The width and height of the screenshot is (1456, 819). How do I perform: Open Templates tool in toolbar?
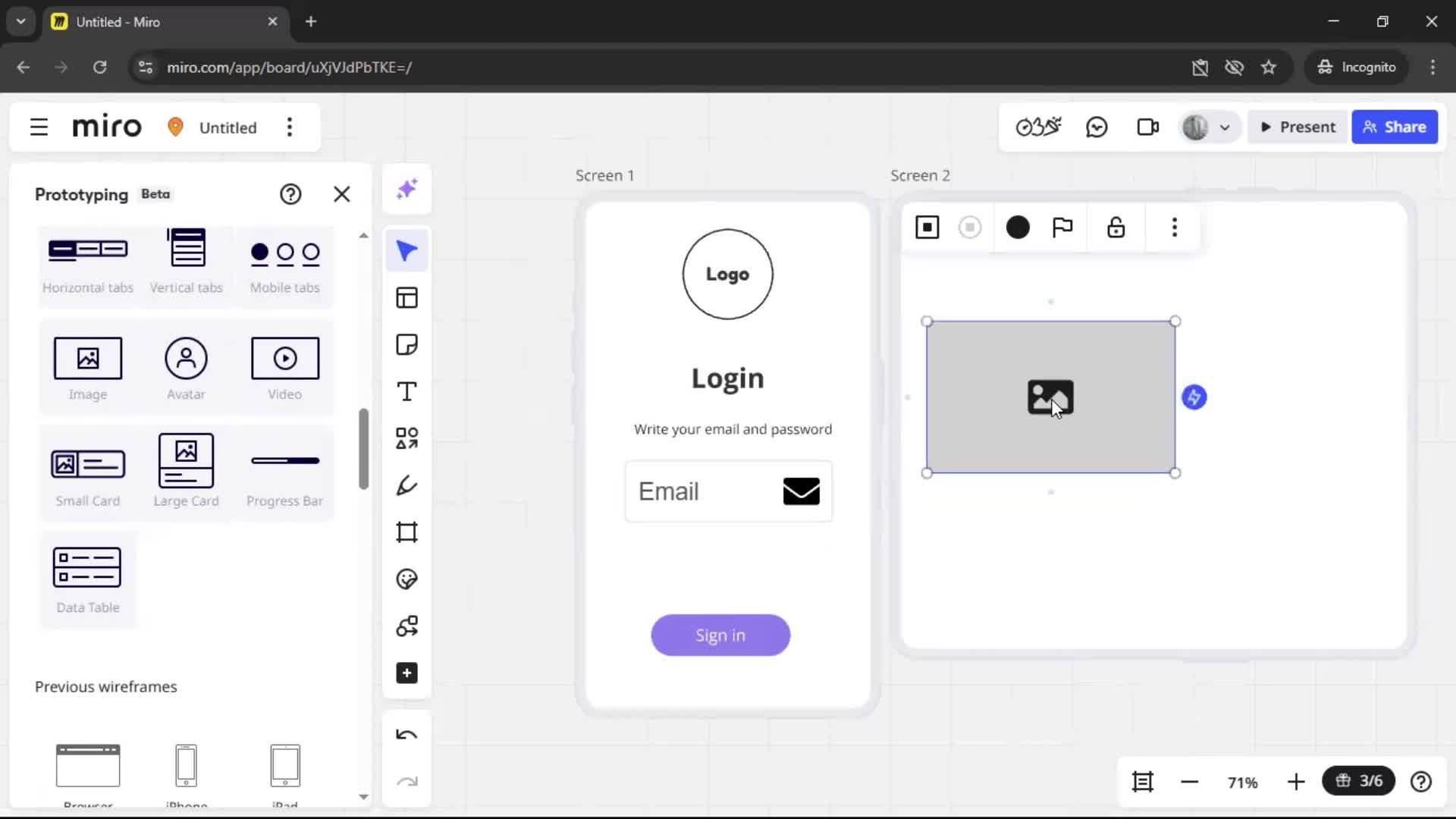pyautogui.click(x=407, y=298)
